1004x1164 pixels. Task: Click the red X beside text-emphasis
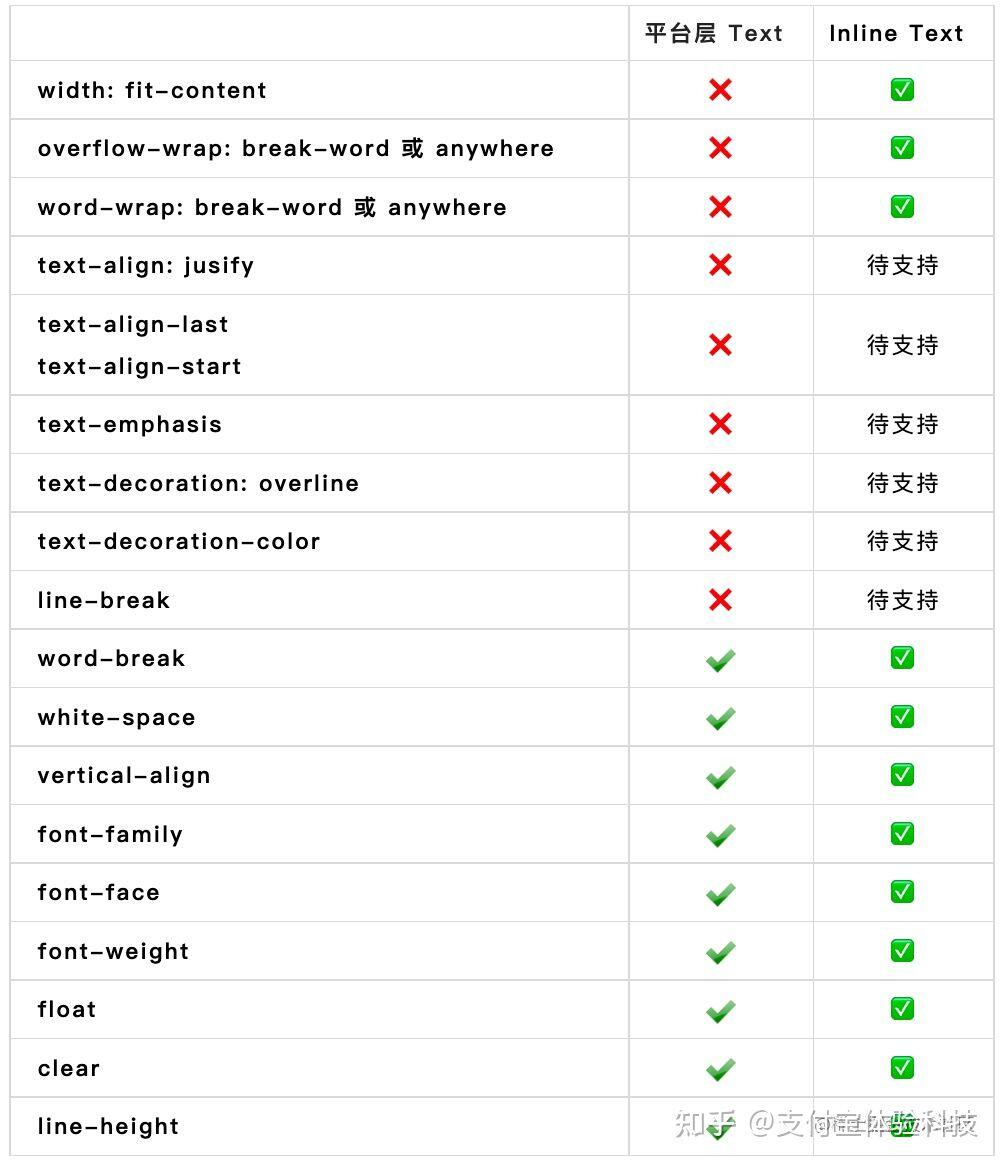pos(720,424)
